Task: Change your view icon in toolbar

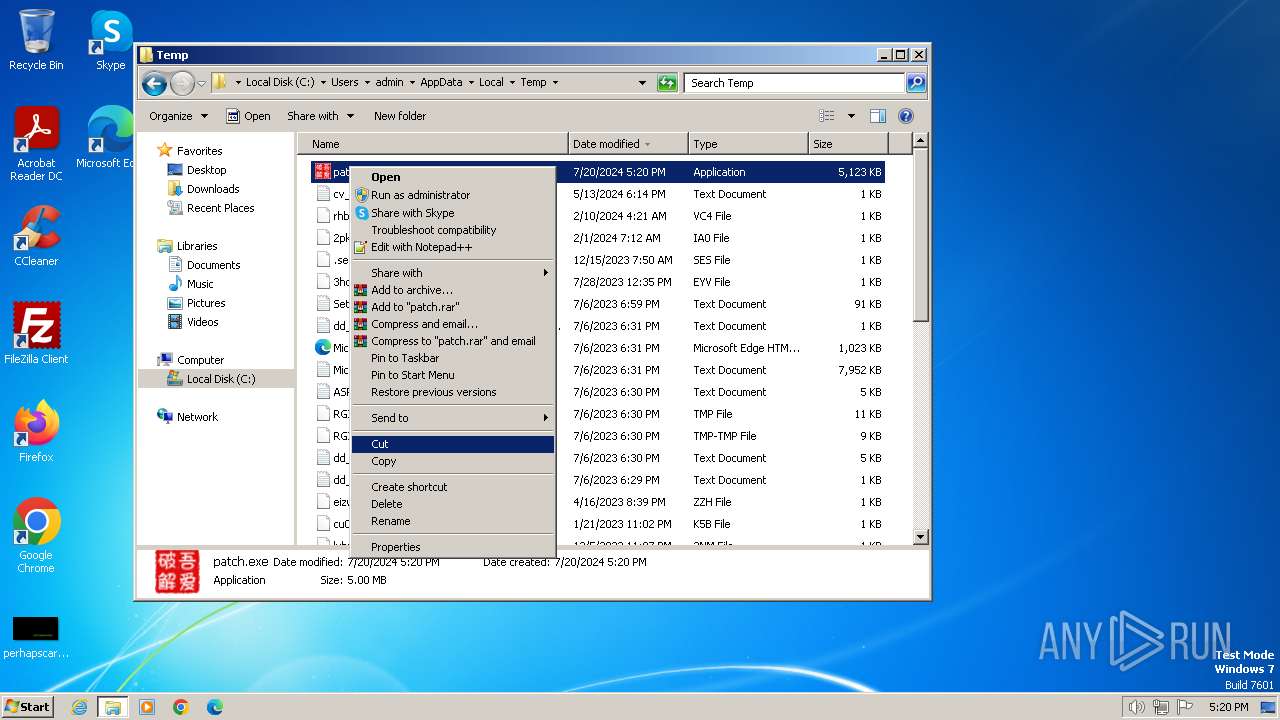Action: point(827,116)
